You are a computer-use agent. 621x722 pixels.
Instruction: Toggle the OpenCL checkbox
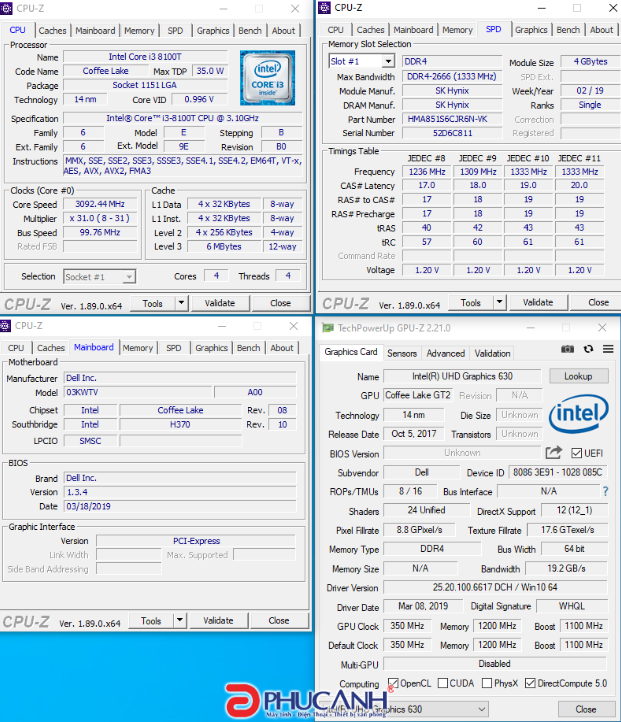[x=393, y=683]
